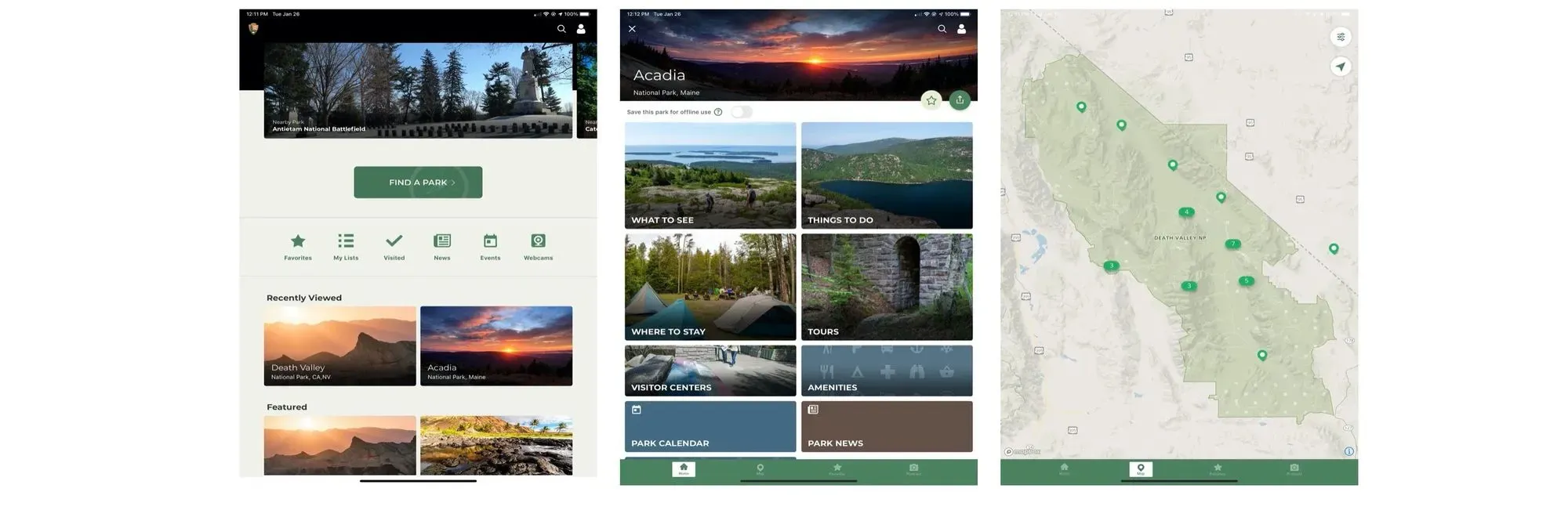This screenshot has height=510, width=1568.
Task: Open search on the Acadia screen
Action: point(942,29)
